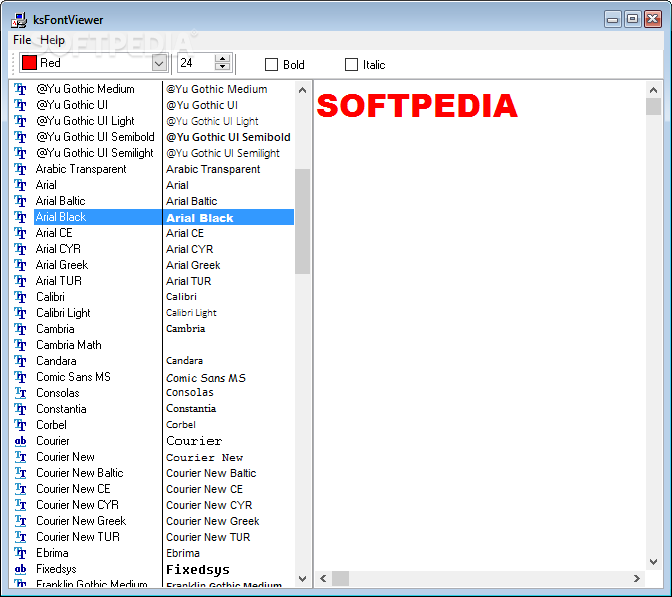Click the icon next to Arial Greek
The image size is (672, 597).
(20, 265)
